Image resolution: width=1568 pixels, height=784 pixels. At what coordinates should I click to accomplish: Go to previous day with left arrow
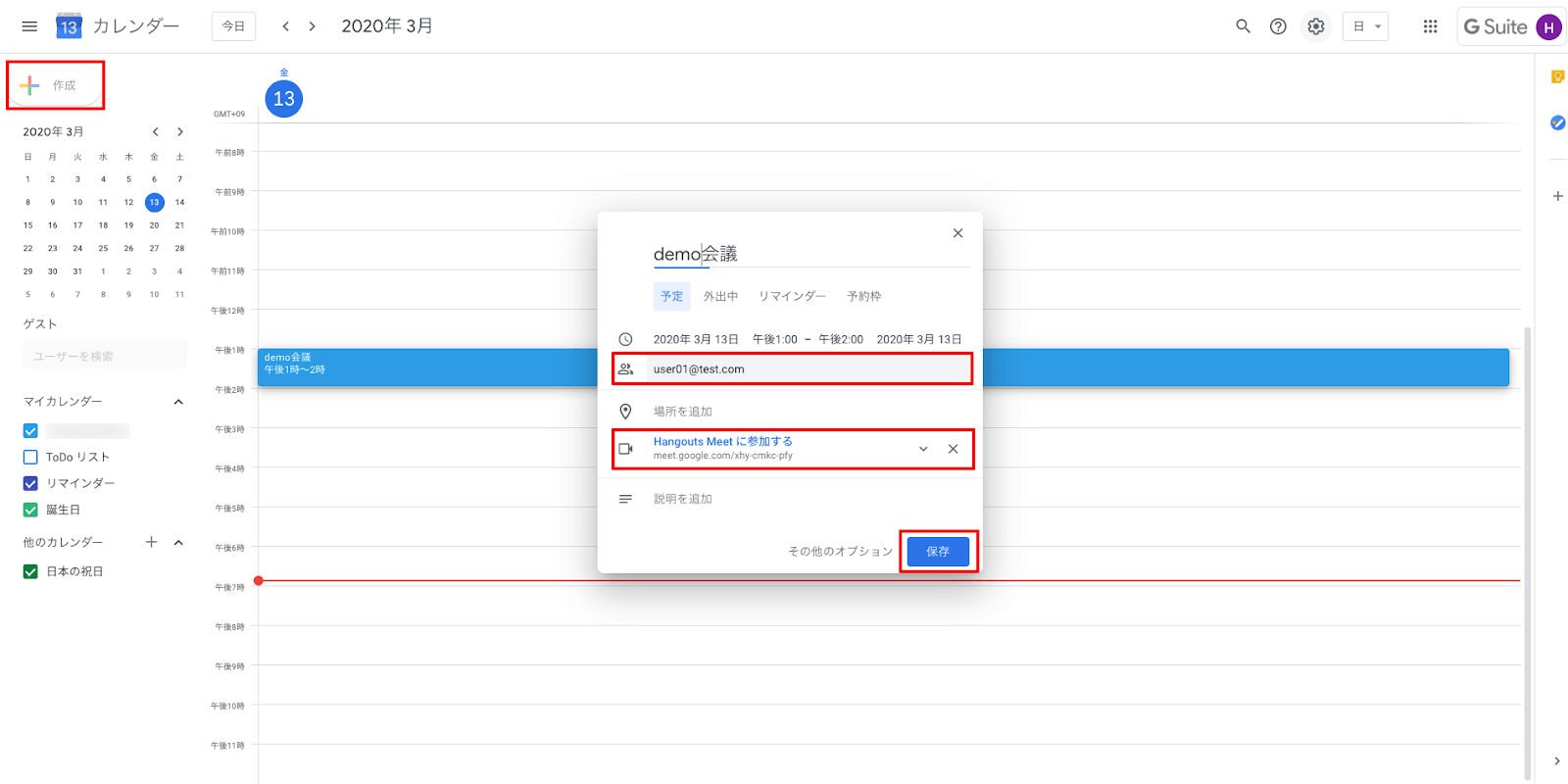[x=285, y=26]
